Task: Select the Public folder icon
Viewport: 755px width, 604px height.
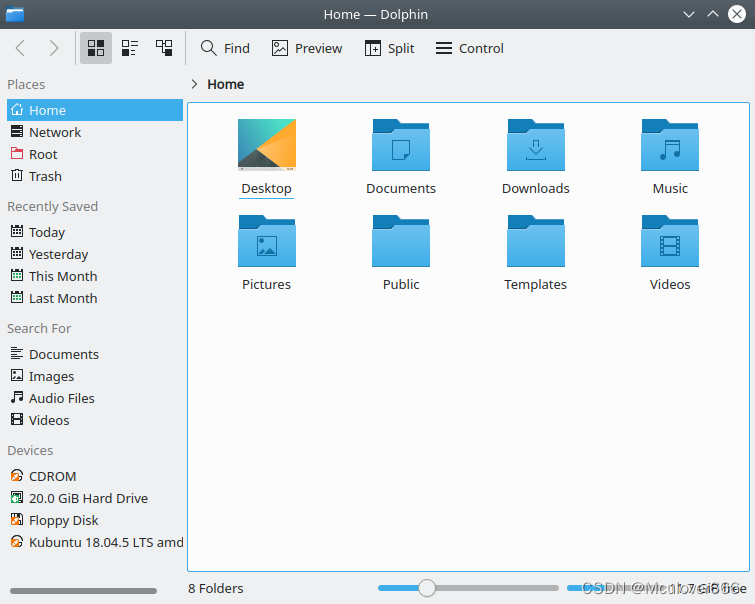Action: tap(401, 241)
